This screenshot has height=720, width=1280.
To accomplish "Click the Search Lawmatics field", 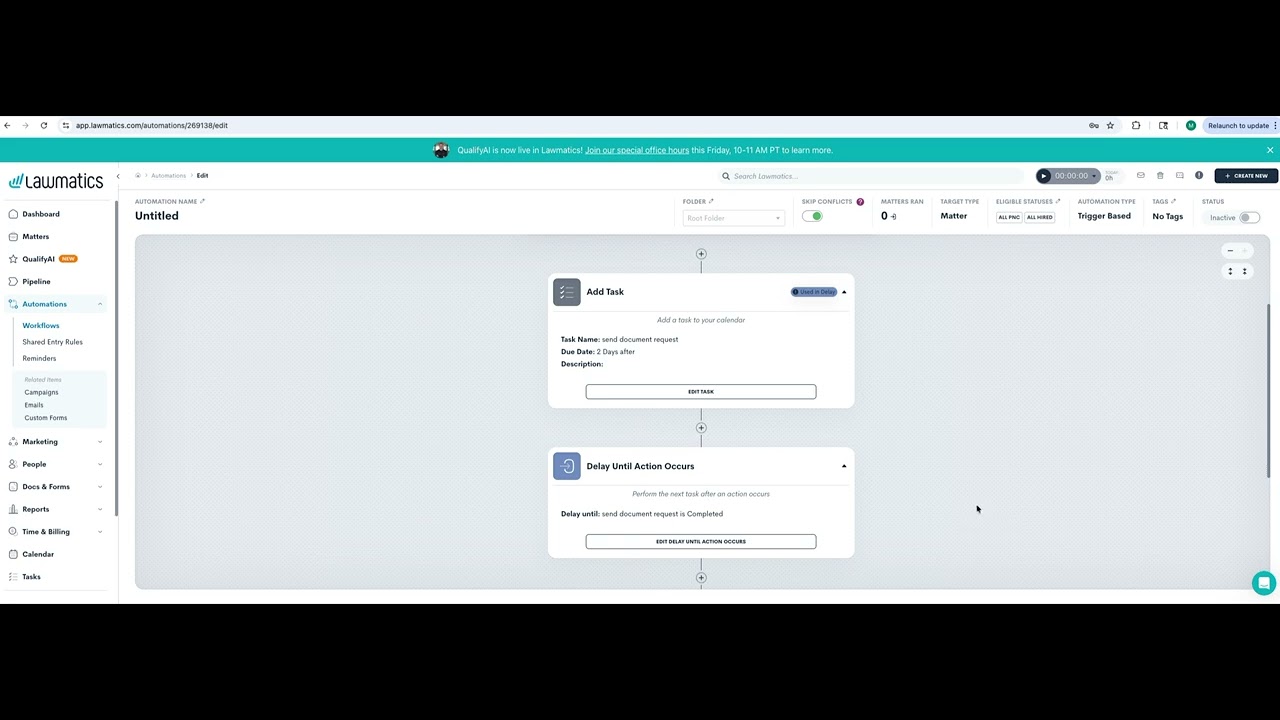I will (870, 176).
